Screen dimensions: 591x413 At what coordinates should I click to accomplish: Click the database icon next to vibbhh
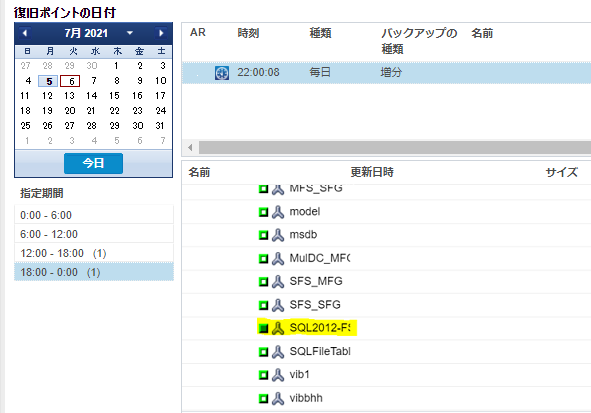[x=278, y=399]
